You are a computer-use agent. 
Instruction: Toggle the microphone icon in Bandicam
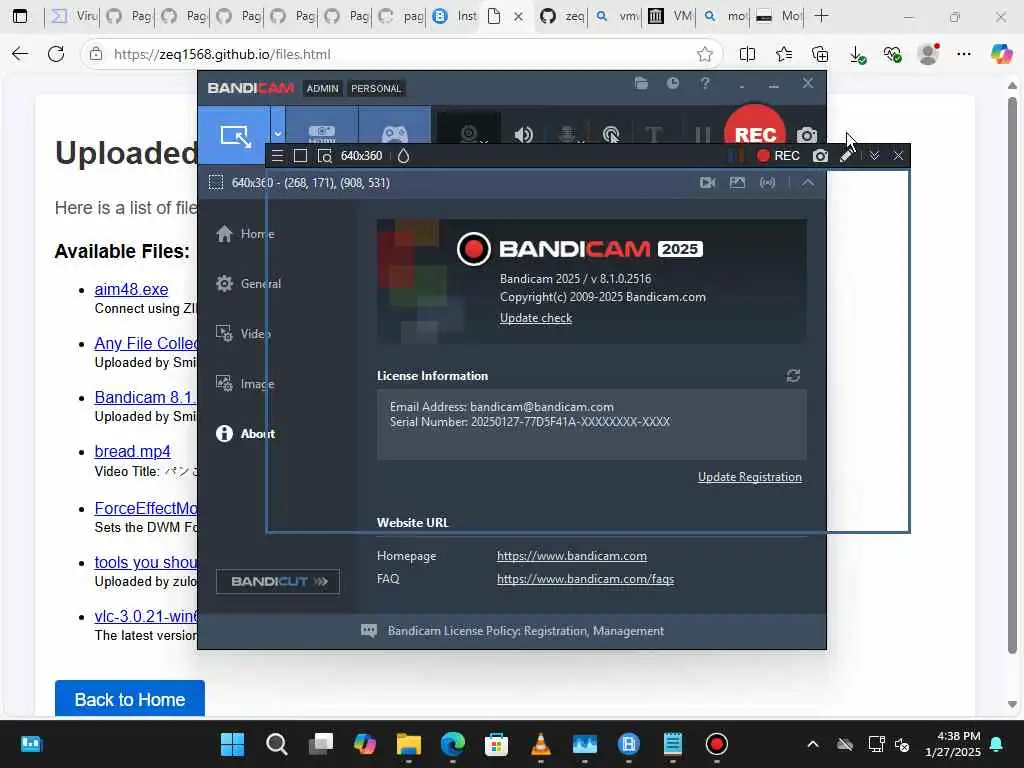coord(568,135)
